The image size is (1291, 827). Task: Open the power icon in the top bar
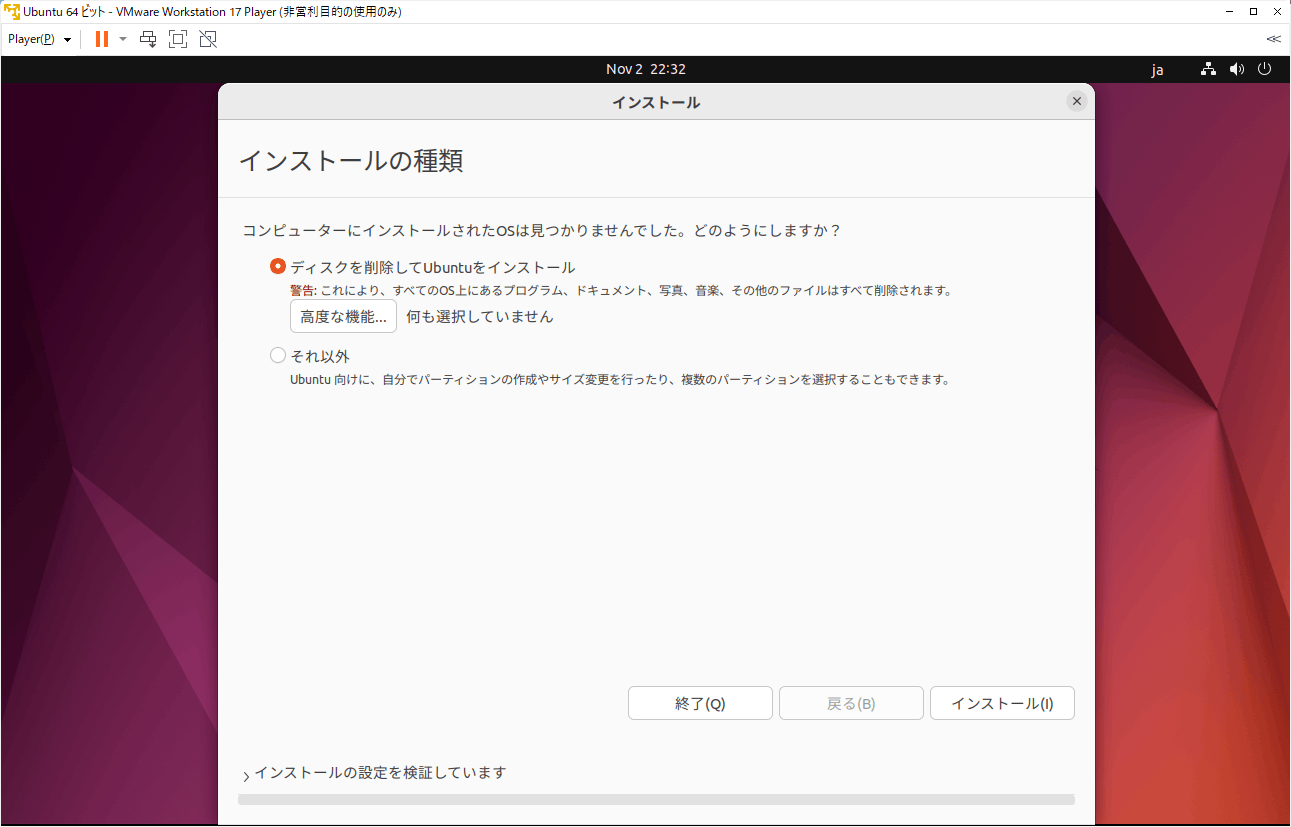click(x=1265, y=69)
